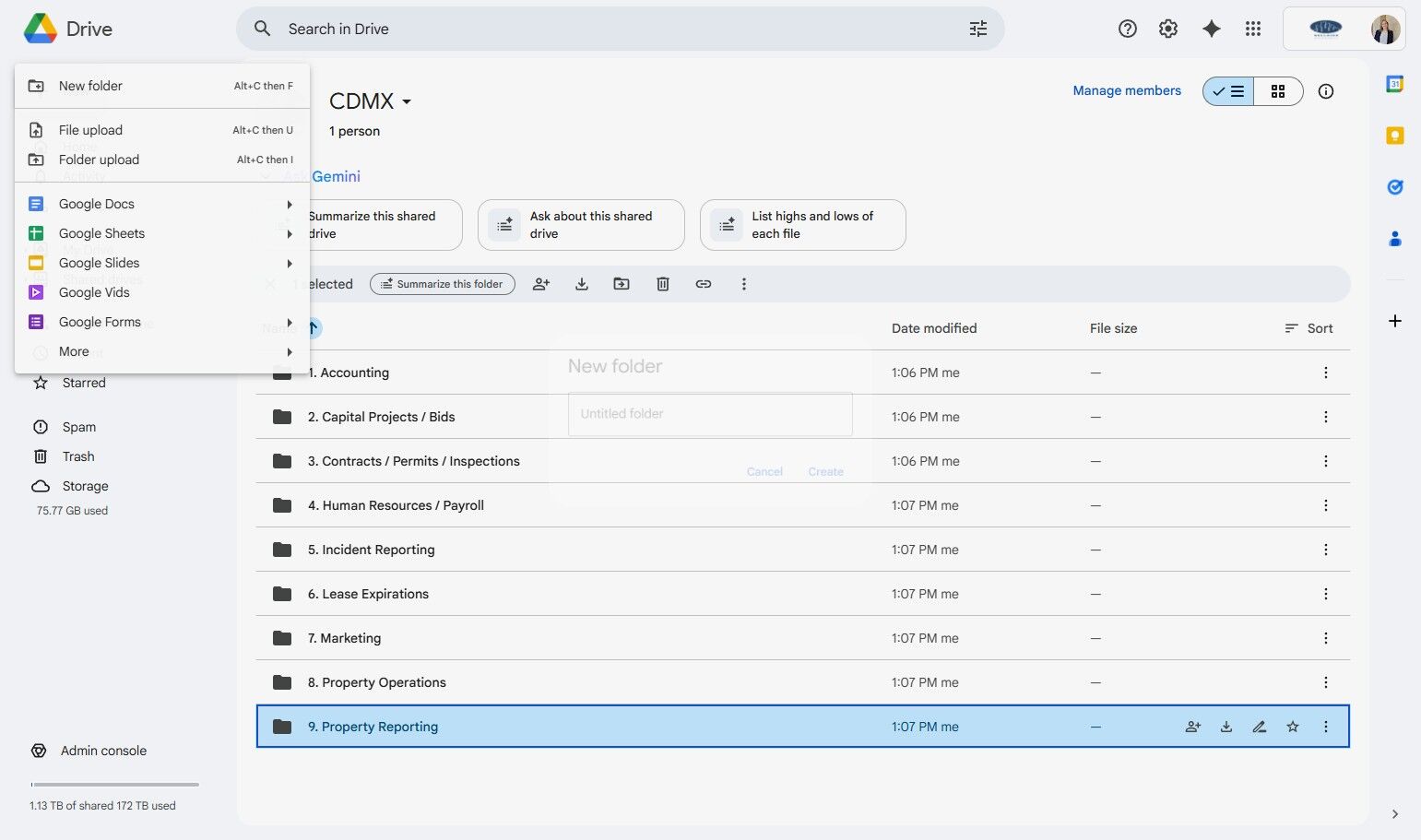Expand Google Forms submenu arrow

(290, 322)
